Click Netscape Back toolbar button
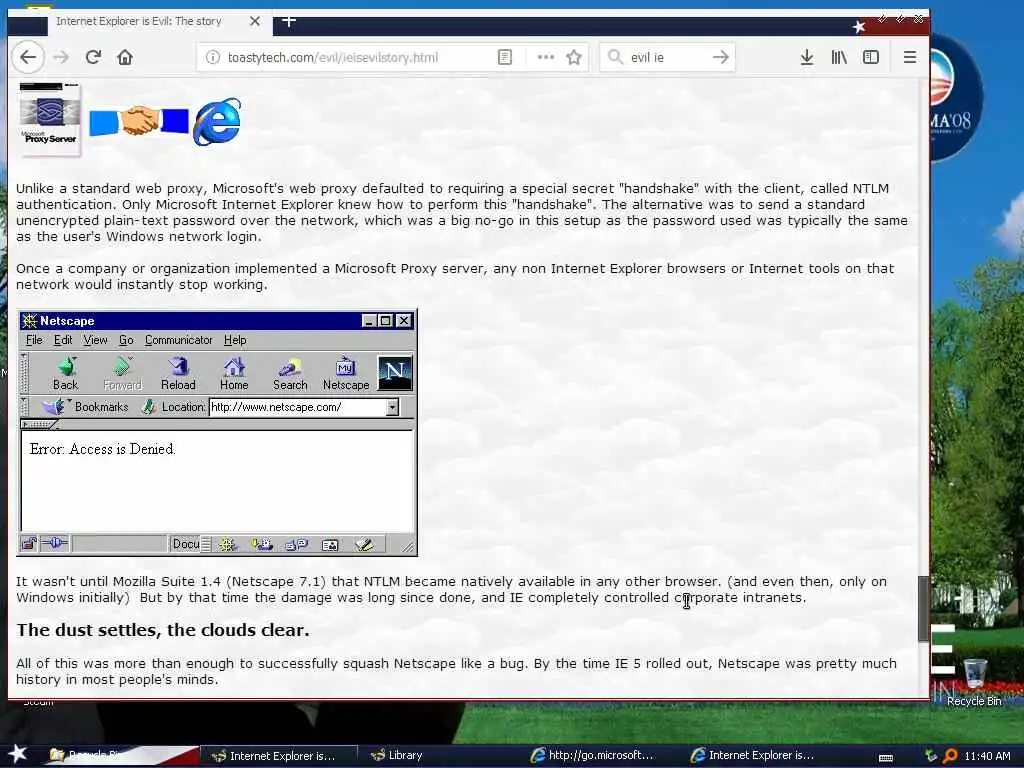Screen dimensions: 1024x768 pyautogui.click(x=65, y=374)
